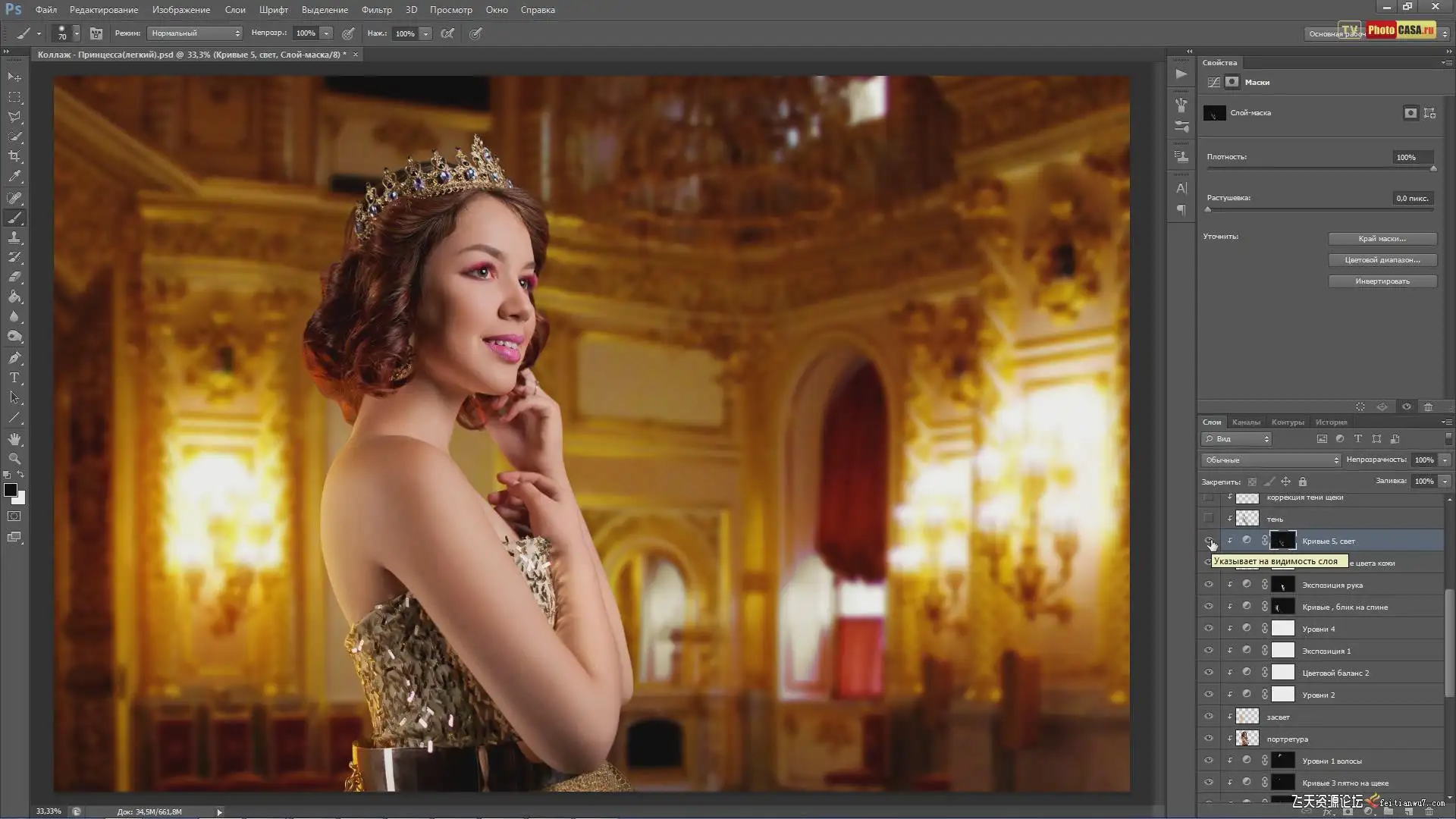Viewport: 1456px width, 819px height.
Task: Select the Rectangular Marquee tool
Action: tap(14, 97)
